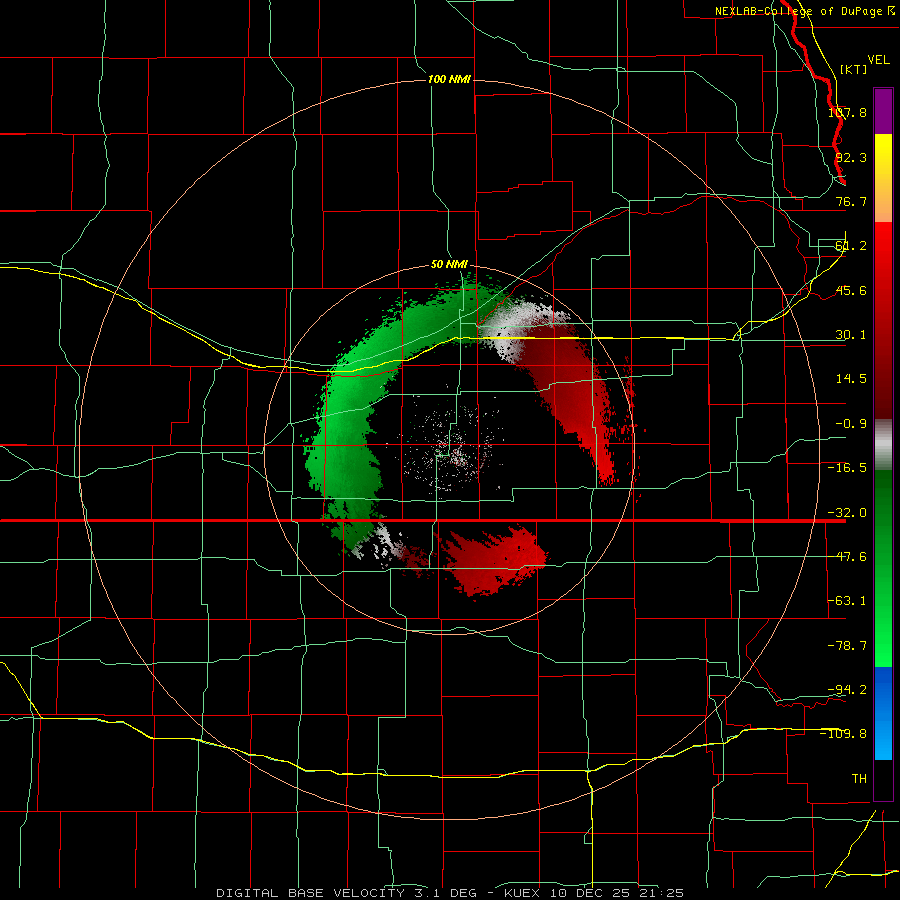This screenshot has width=900, height=900.
Task: Click the "50 NMI" range ring label
Action: tap(449, 265)
